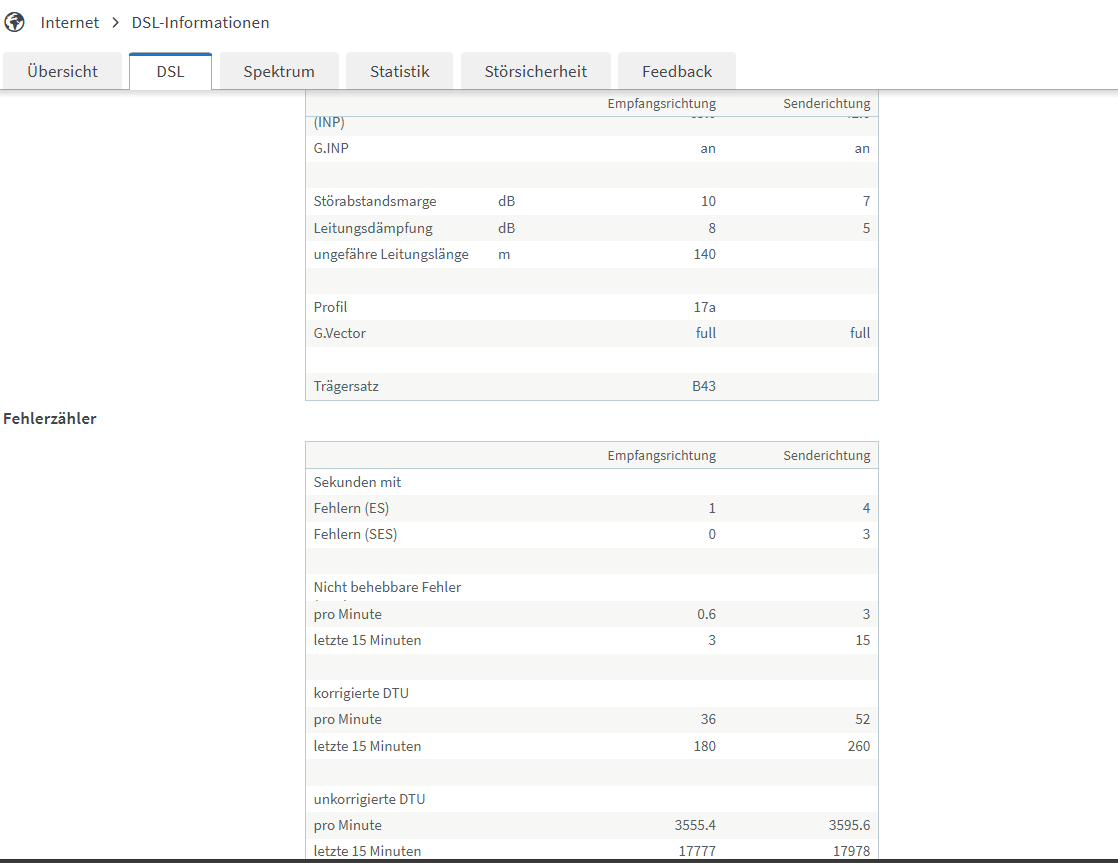Select korrigierte DTU per-minute value 36
The image size is (1118, 863).
708,720
